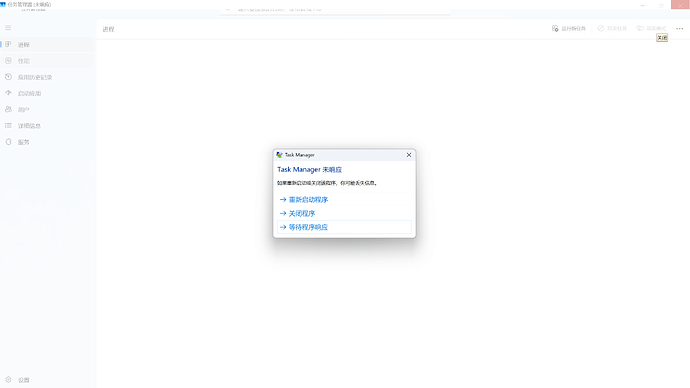Open the three-dot more options menu
Image resolution: width=690 pixels, height=388 pixels.
click(x=680, y=29)
